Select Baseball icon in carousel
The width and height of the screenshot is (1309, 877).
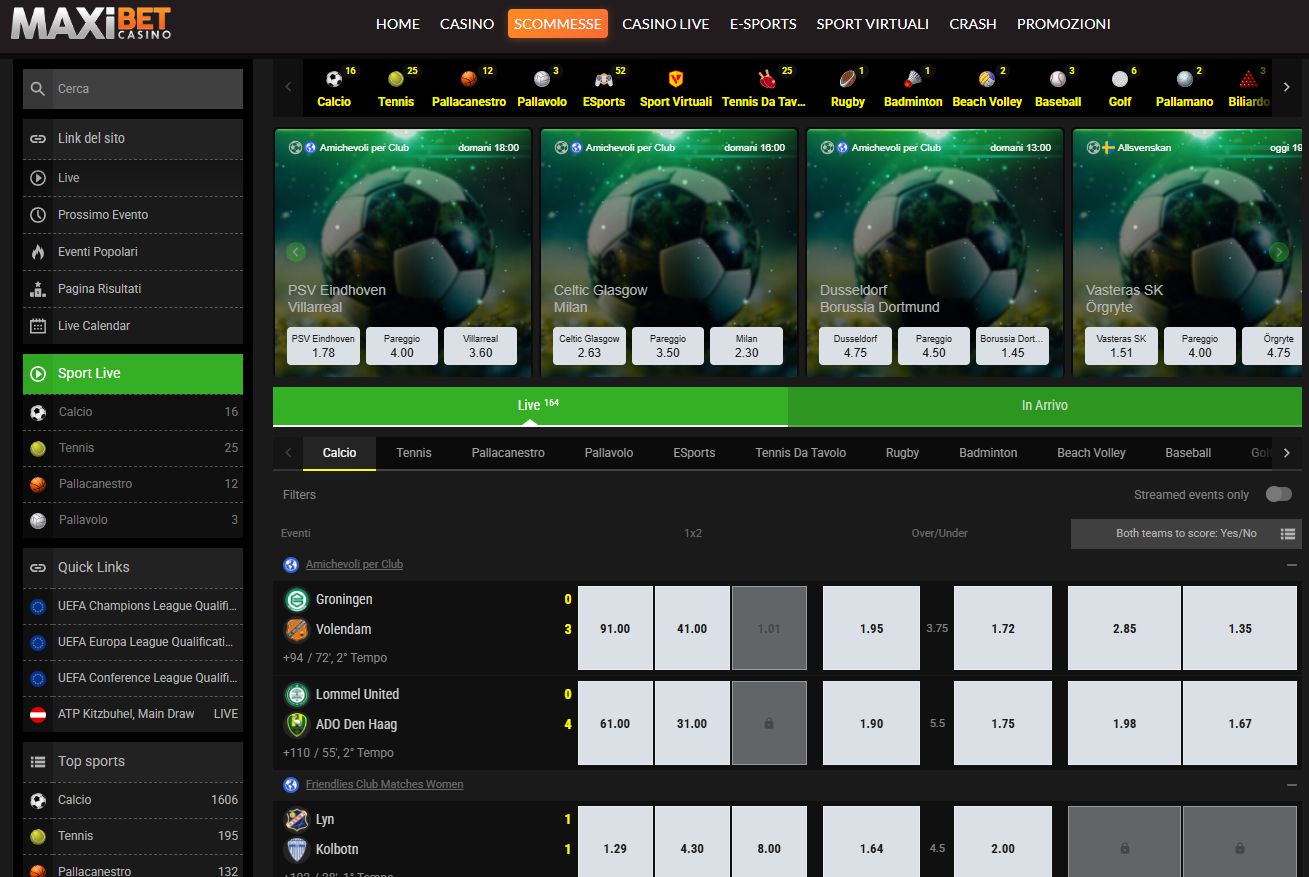click(1058, 79)
